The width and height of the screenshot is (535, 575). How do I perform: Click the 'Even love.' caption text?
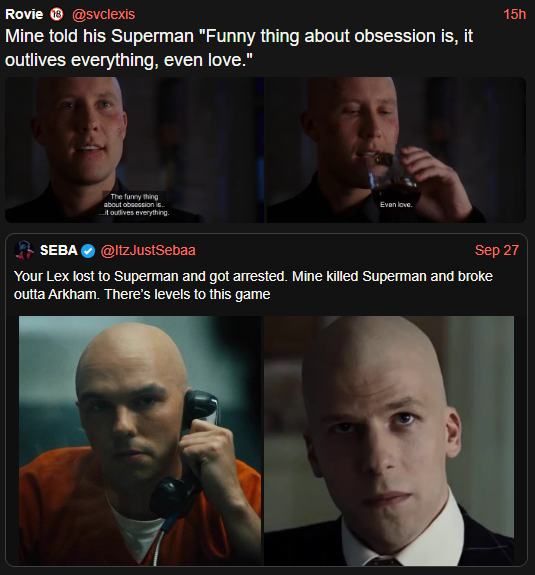pyautogui.click(x=396, y=205)
